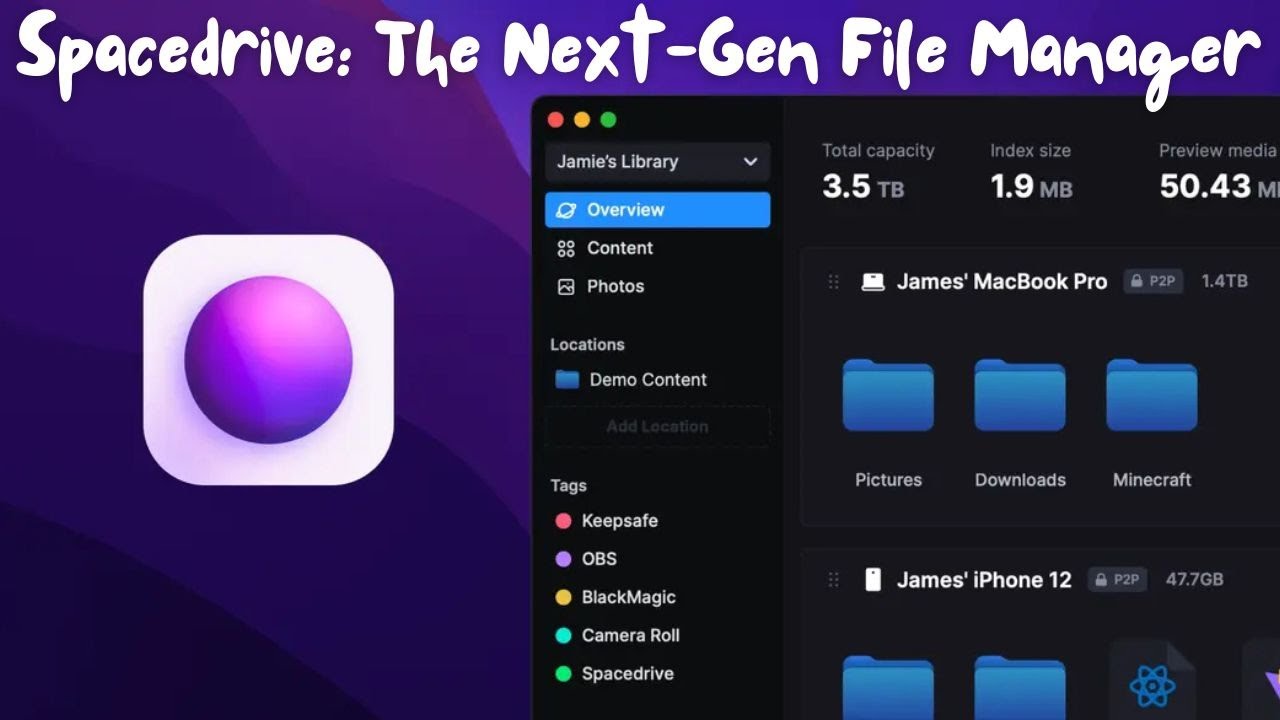The image size is (1280, 720).
Task: Click the purple Spacedrive app icon
Action: [269, 360]
